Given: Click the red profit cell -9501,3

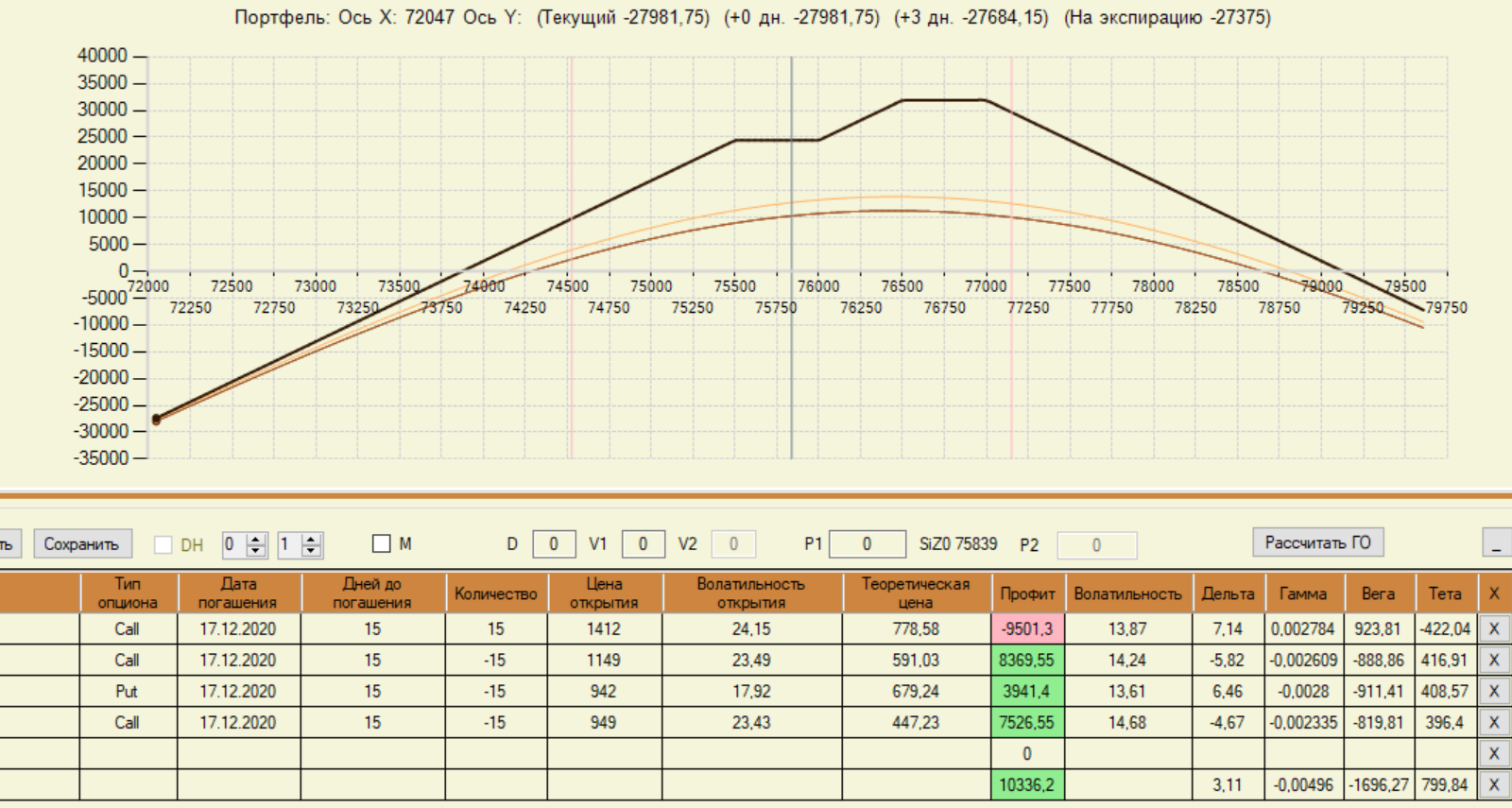Looking at the screenshot, I should tap(1027, 628).
